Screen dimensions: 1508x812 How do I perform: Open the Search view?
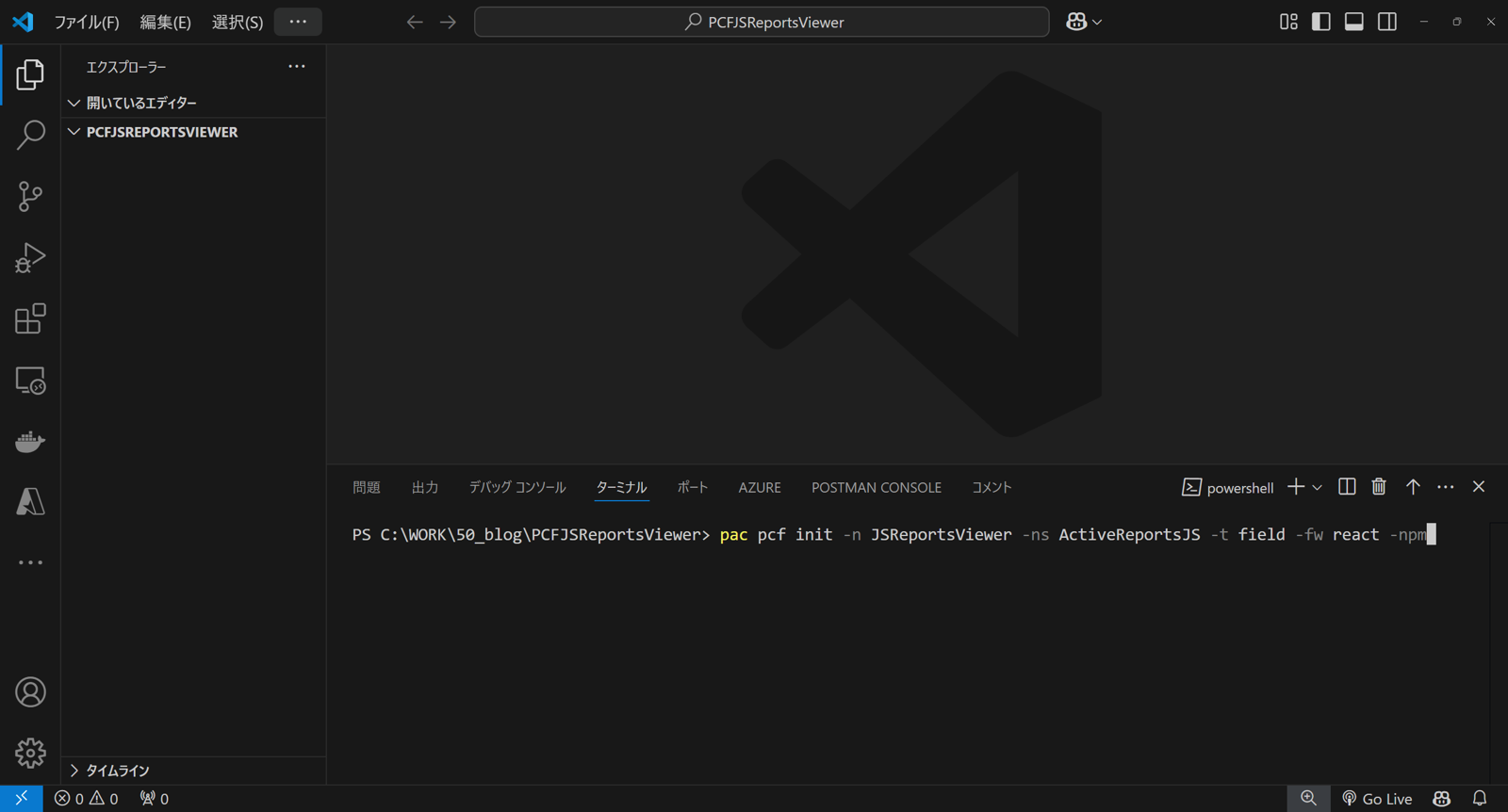click(x=30, y=136)
